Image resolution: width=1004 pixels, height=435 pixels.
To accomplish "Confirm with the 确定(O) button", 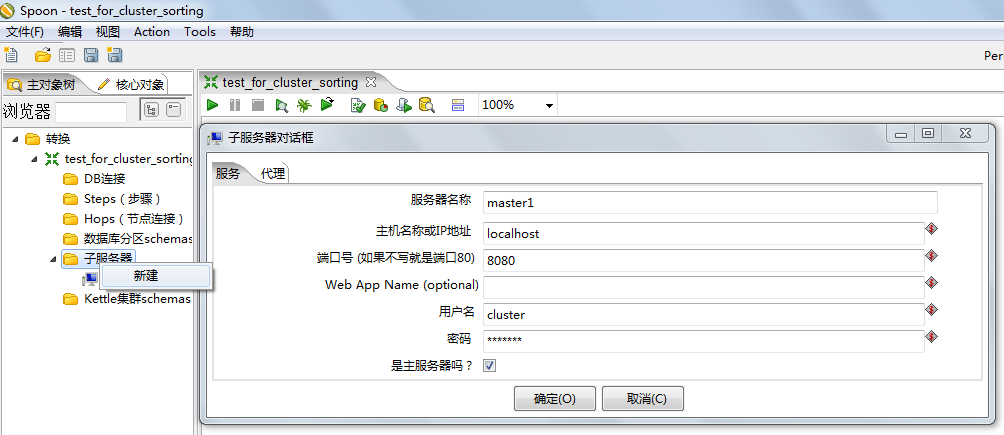I will [x=555, y=398].
